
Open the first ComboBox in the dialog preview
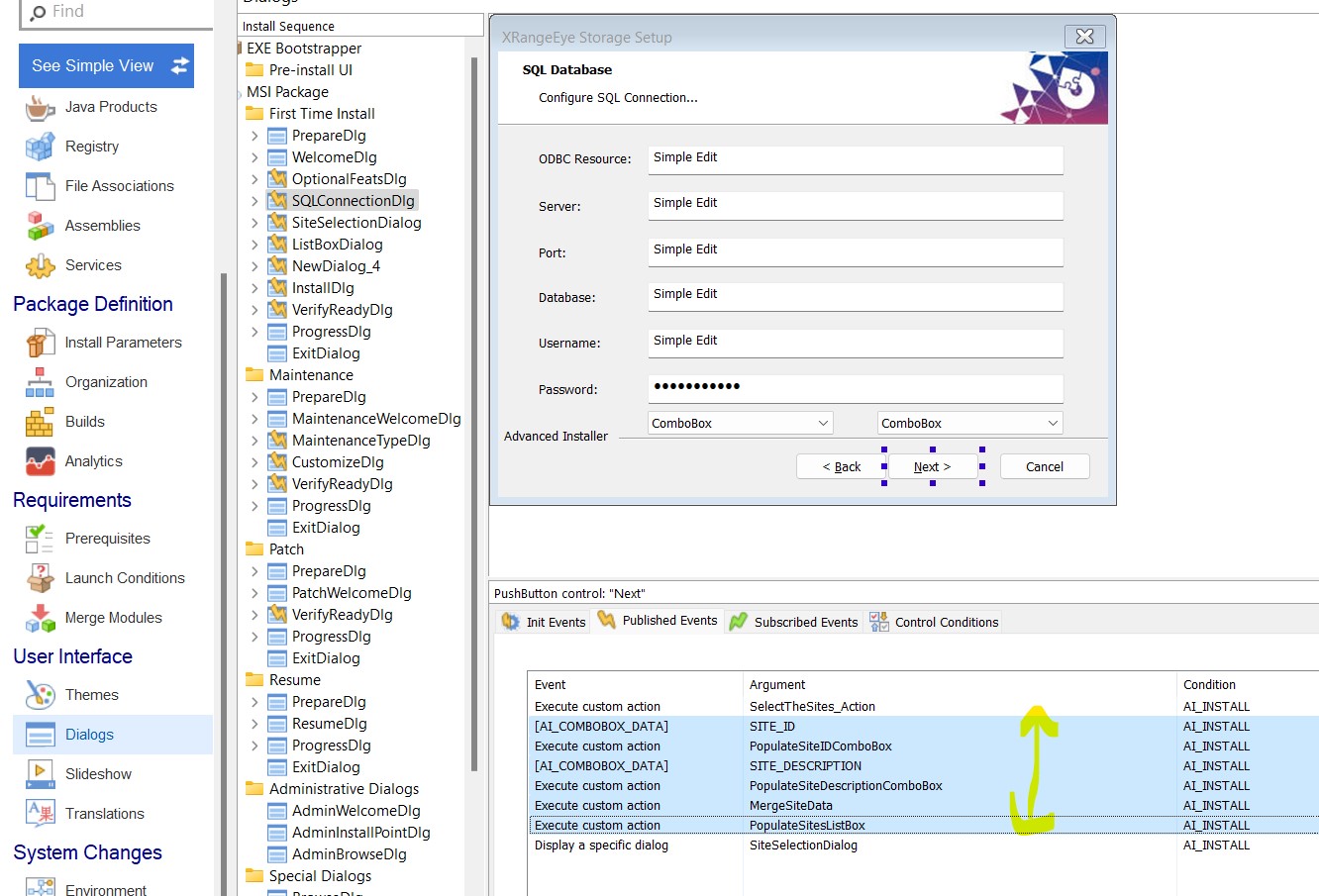pyautogui.click(x=740, y=422)
